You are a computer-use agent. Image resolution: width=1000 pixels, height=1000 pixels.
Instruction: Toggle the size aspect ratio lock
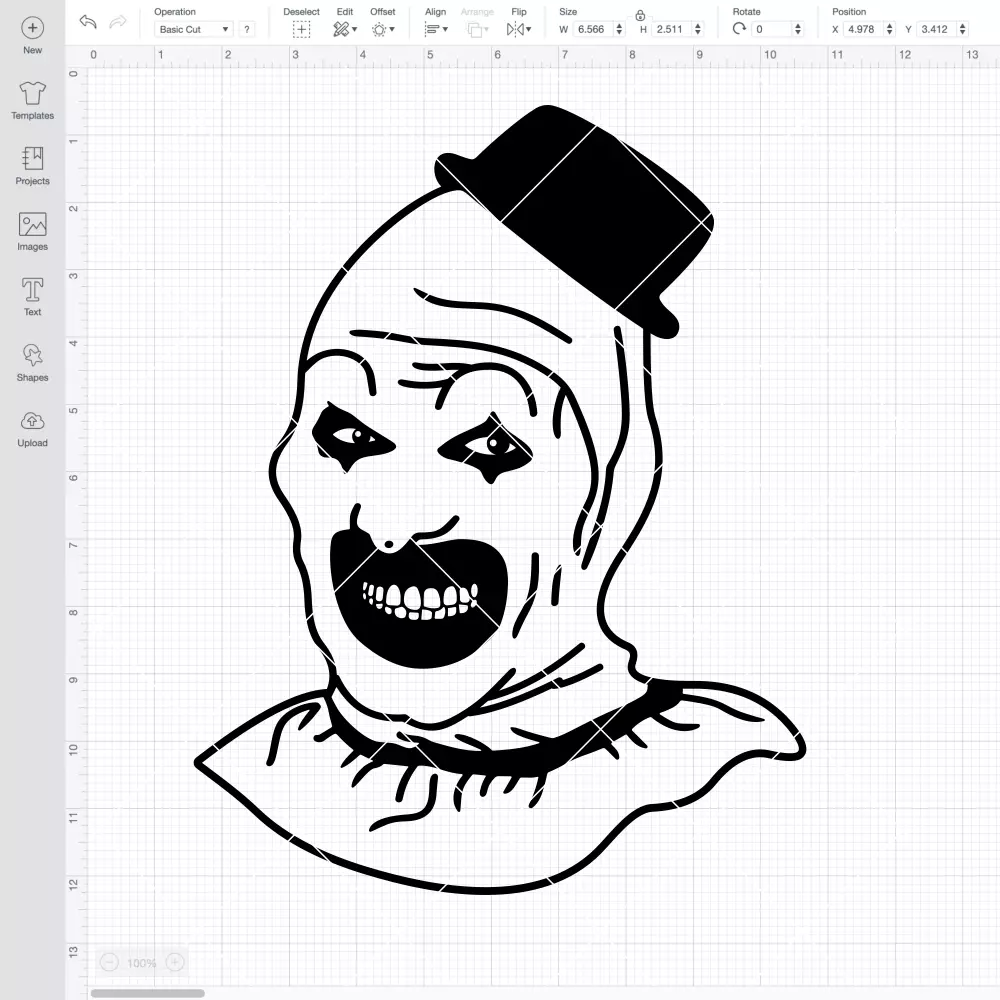(x=640, y=15)
